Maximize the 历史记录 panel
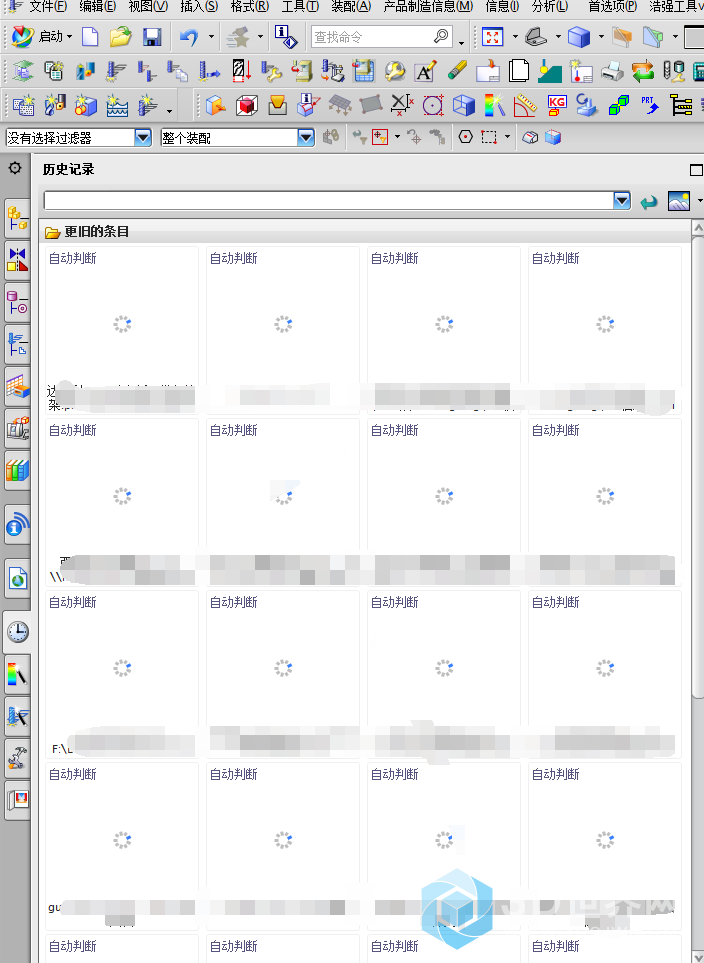The image size is (704, 963). point(696,170)
